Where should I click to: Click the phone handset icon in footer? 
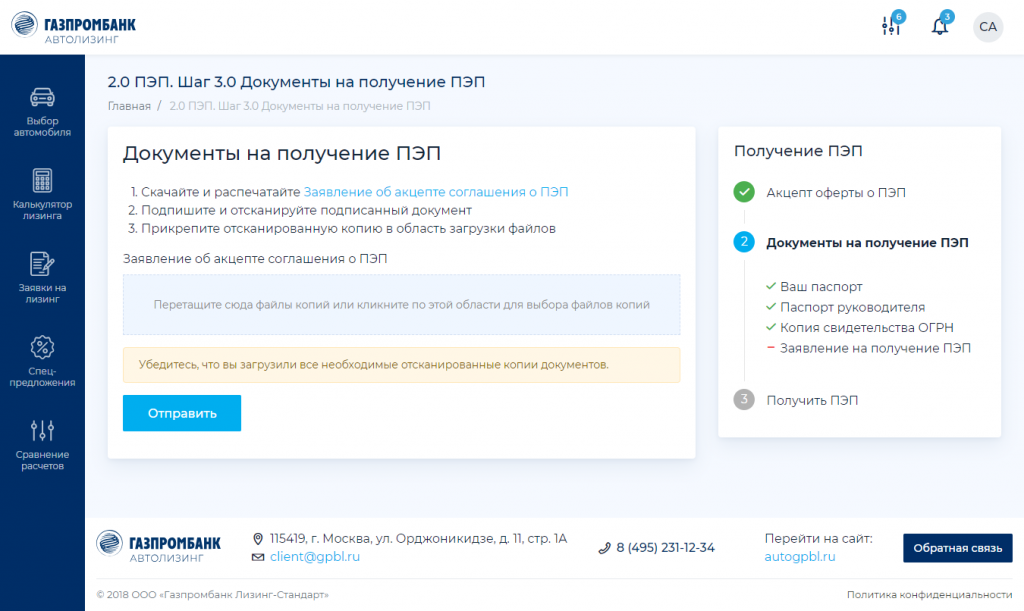(x=604, y=548)
